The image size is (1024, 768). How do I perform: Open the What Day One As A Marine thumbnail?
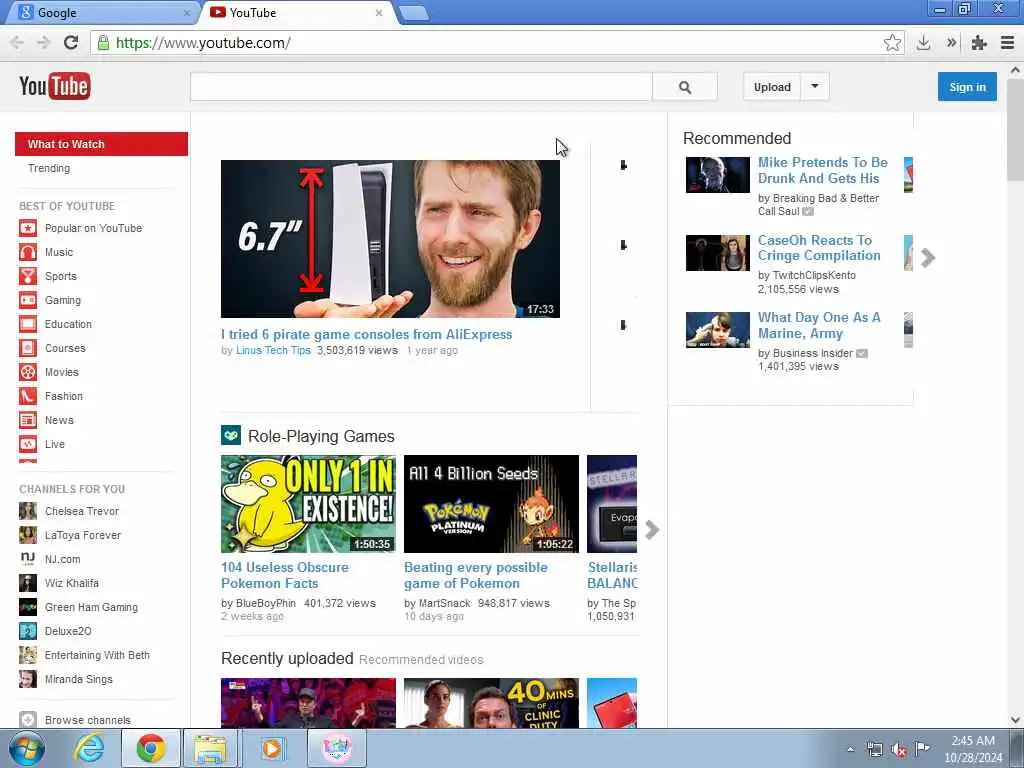pyautogui.click(x=718, y=330)
